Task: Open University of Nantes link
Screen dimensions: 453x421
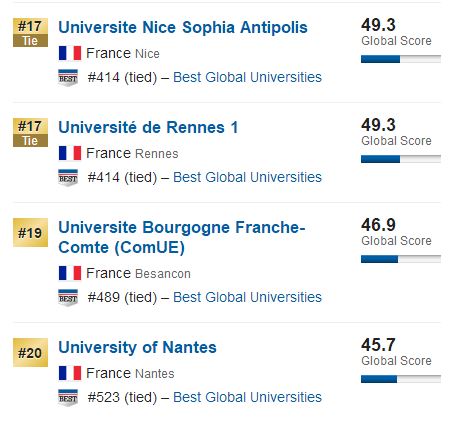Action: 137,347
